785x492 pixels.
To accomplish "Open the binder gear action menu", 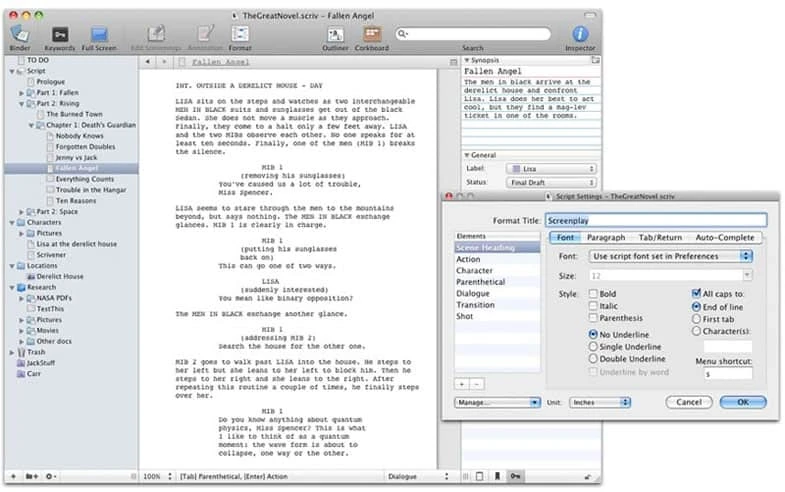I will coord(51,476).
